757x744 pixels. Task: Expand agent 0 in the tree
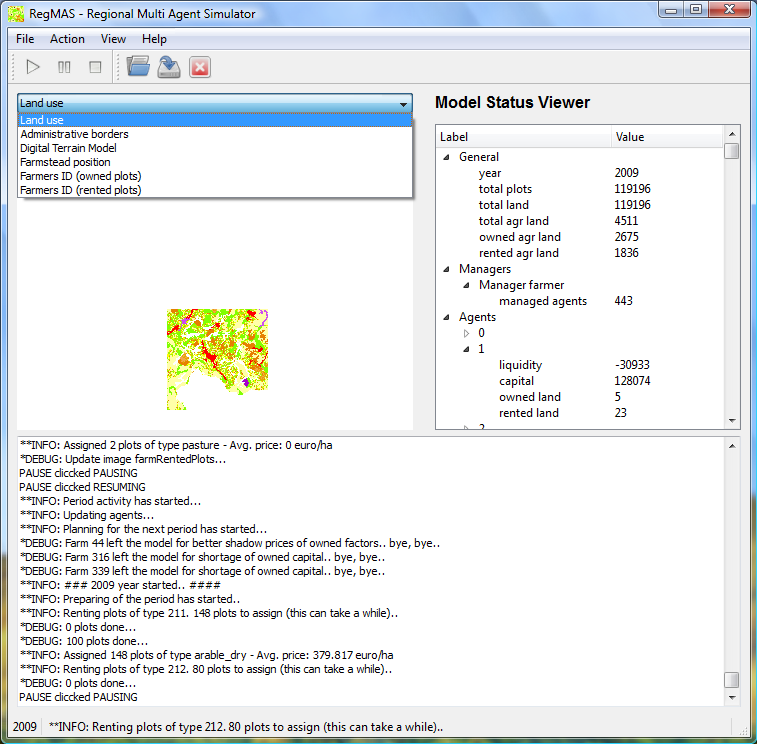tap(466, 333)
